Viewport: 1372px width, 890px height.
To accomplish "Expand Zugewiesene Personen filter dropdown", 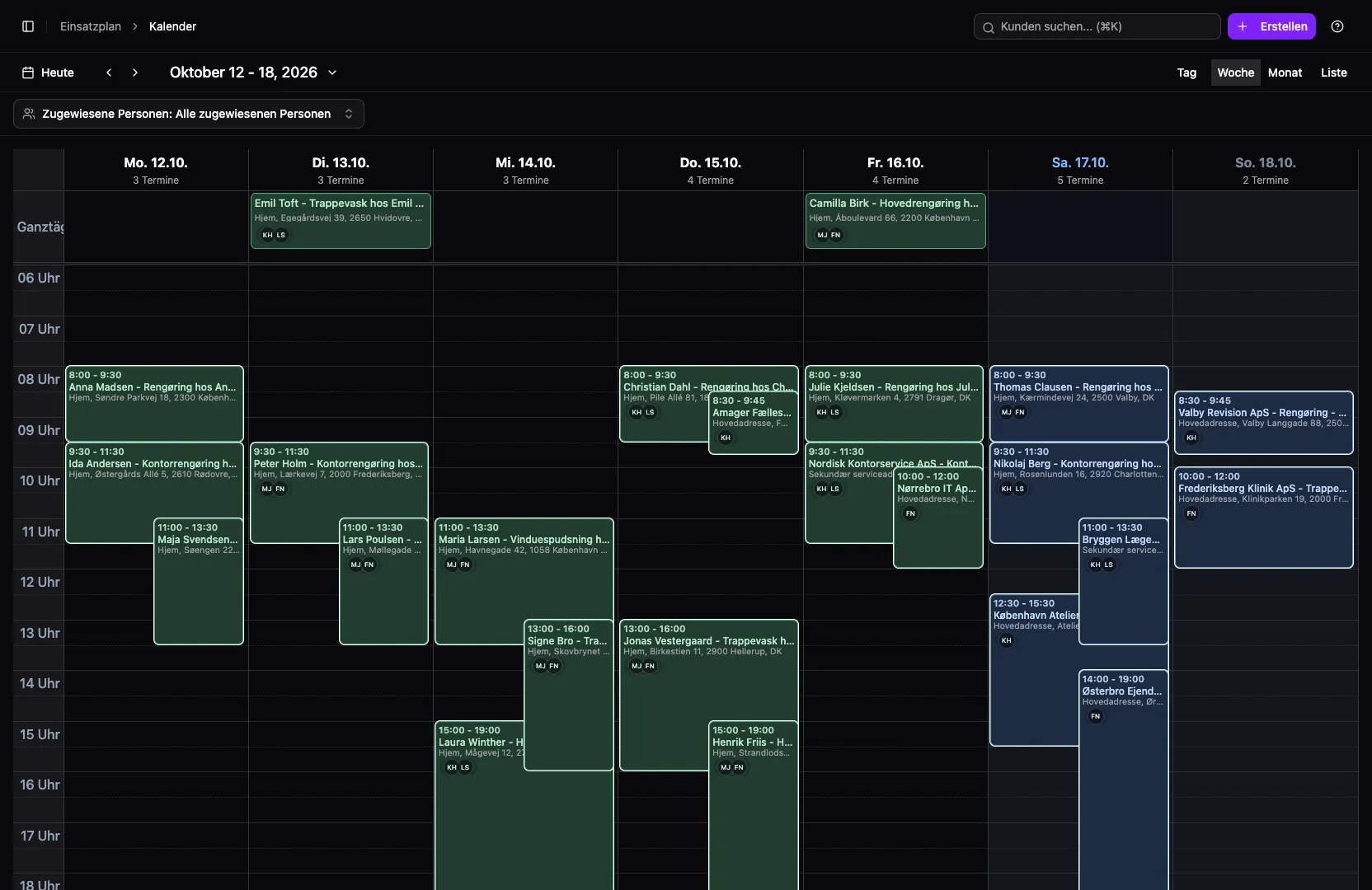I will tap(189, 114).
